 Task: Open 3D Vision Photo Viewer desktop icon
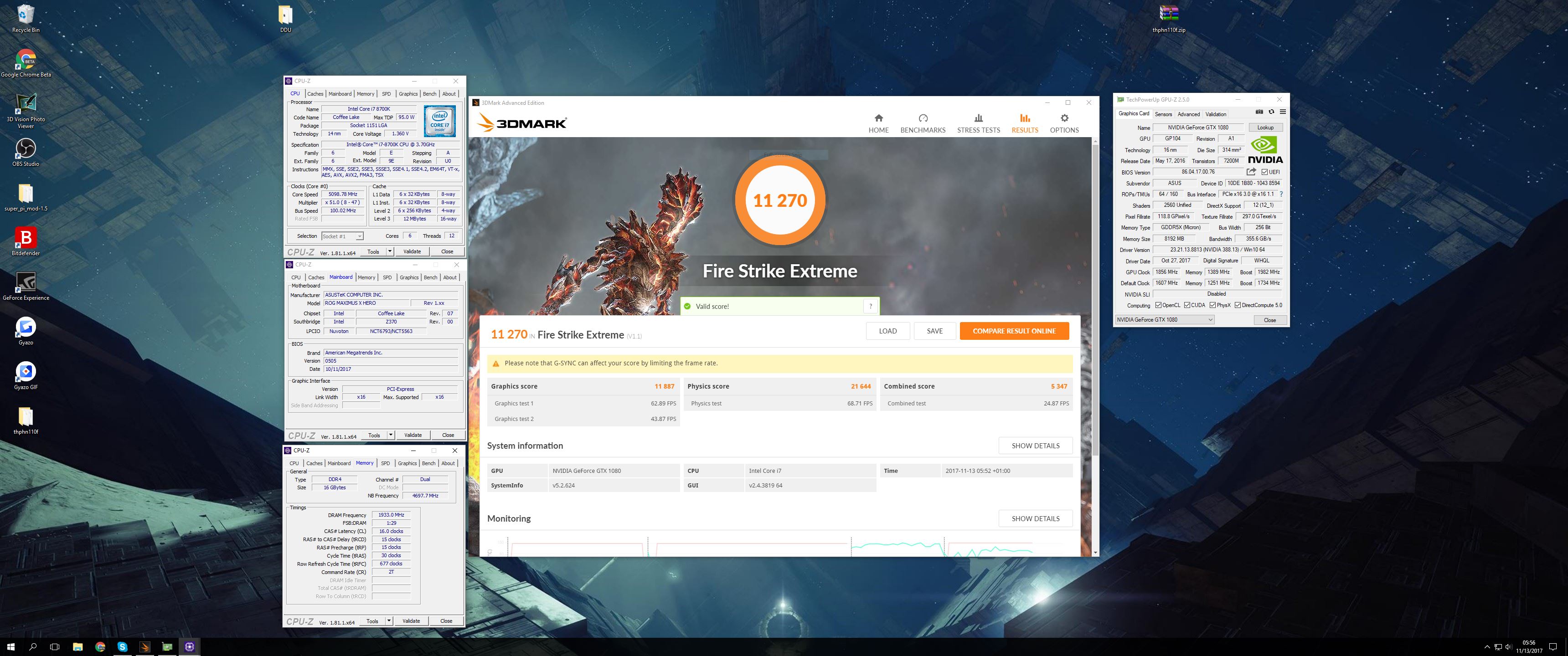(x=26, y=111)
